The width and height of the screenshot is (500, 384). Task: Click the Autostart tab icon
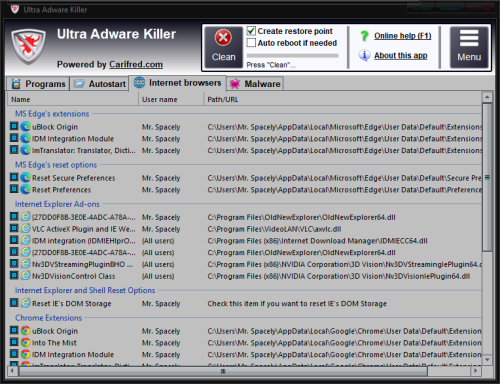pos(79,84)
